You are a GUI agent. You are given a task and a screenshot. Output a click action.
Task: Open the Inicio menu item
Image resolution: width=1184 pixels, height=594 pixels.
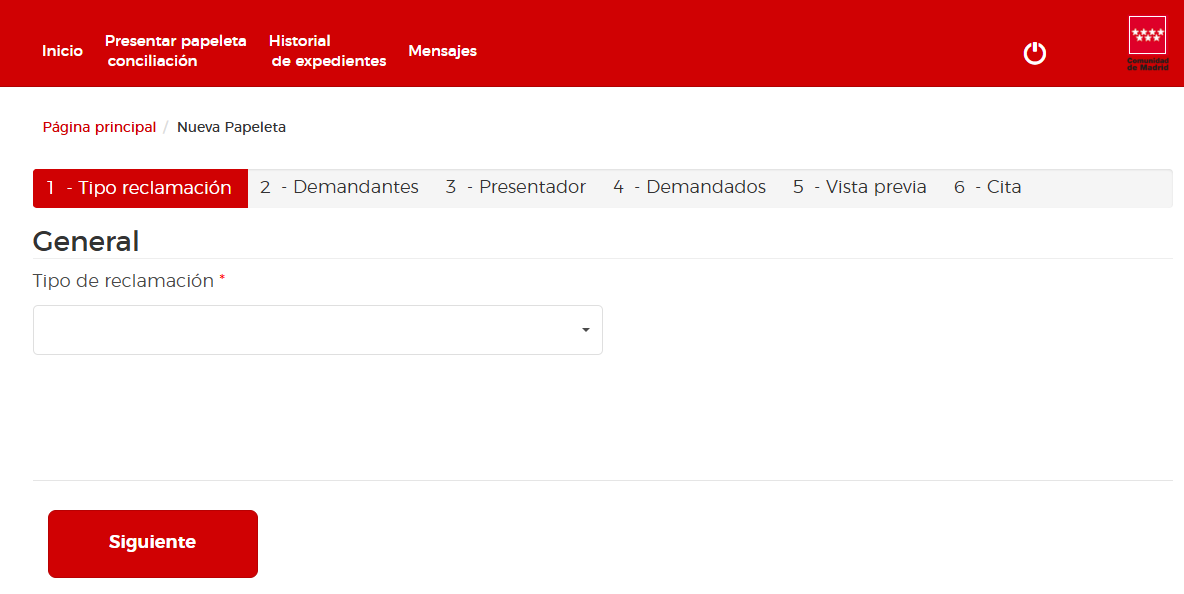click(x=62, y=51)
